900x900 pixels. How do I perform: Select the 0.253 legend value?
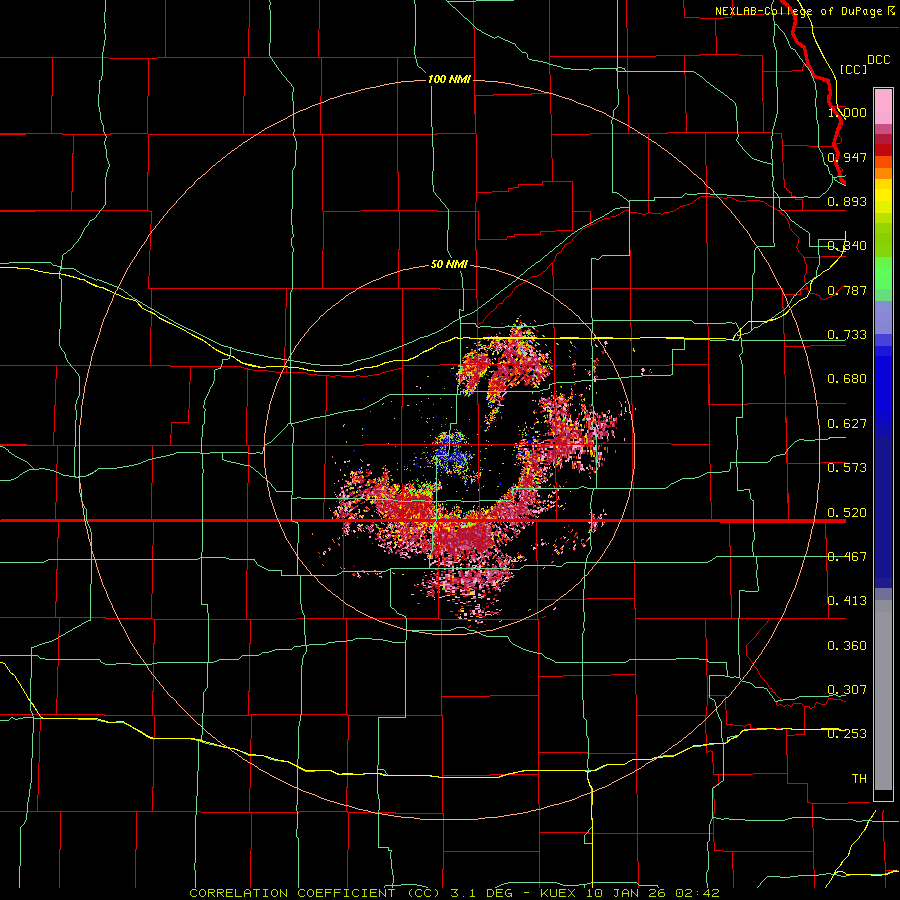(847, 734)
